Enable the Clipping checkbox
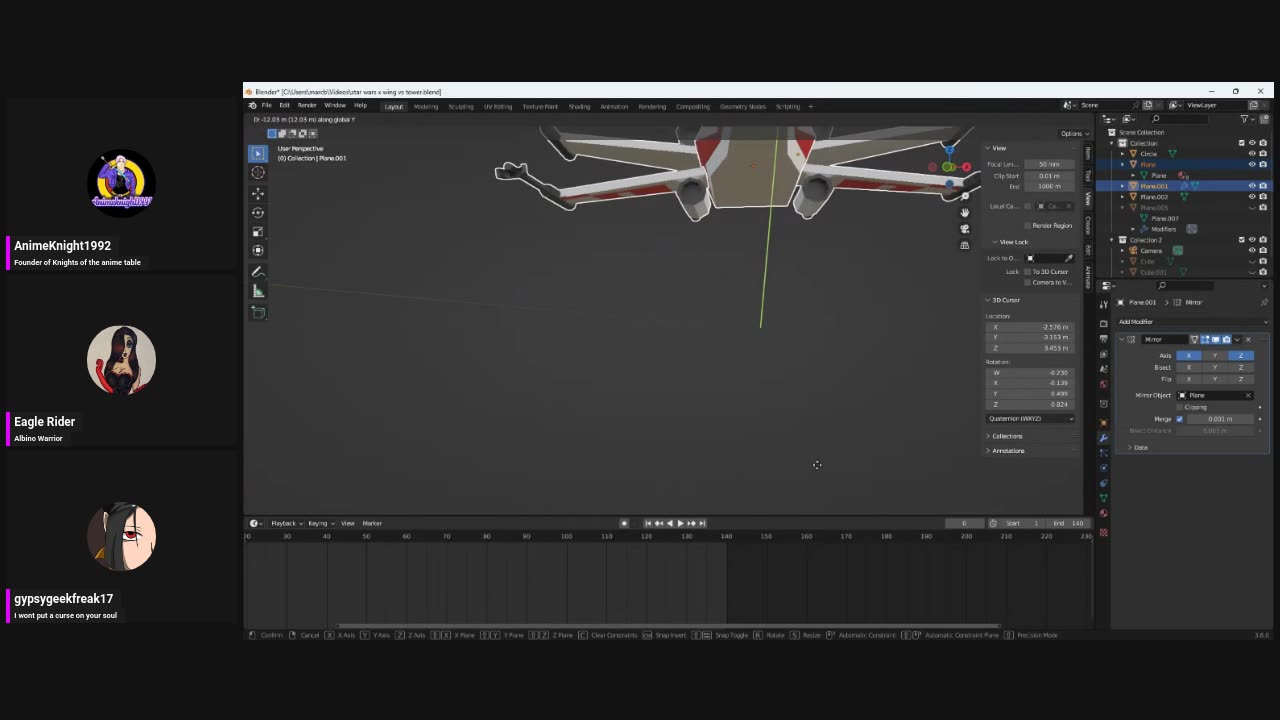 pos(1180,407)
